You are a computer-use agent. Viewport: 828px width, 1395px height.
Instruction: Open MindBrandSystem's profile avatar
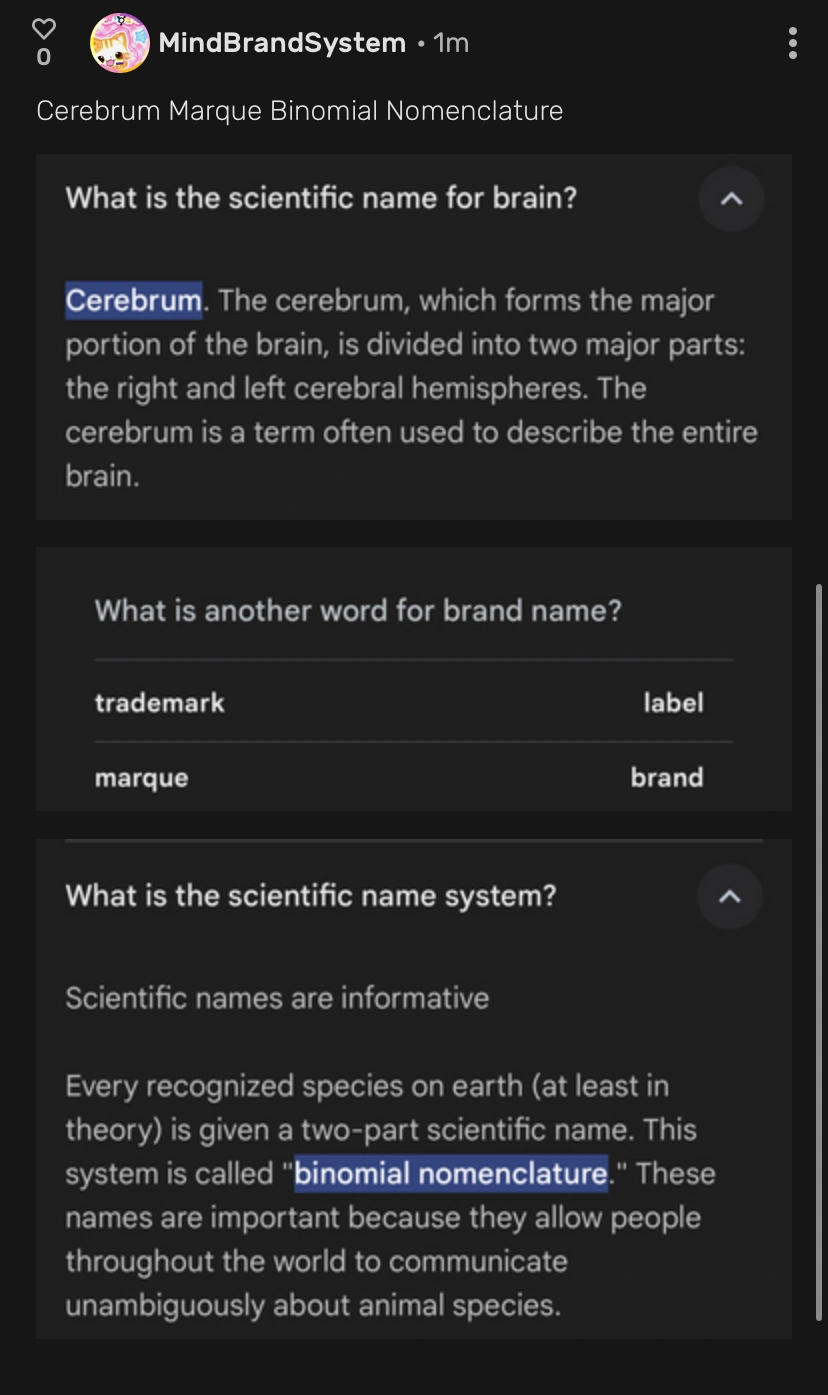point(120,43)
